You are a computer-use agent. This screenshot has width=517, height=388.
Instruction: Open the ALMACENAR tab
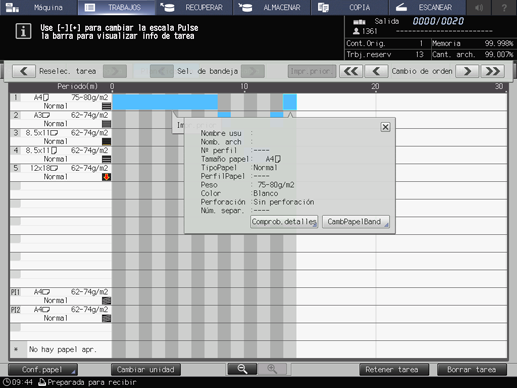point(272,7)
